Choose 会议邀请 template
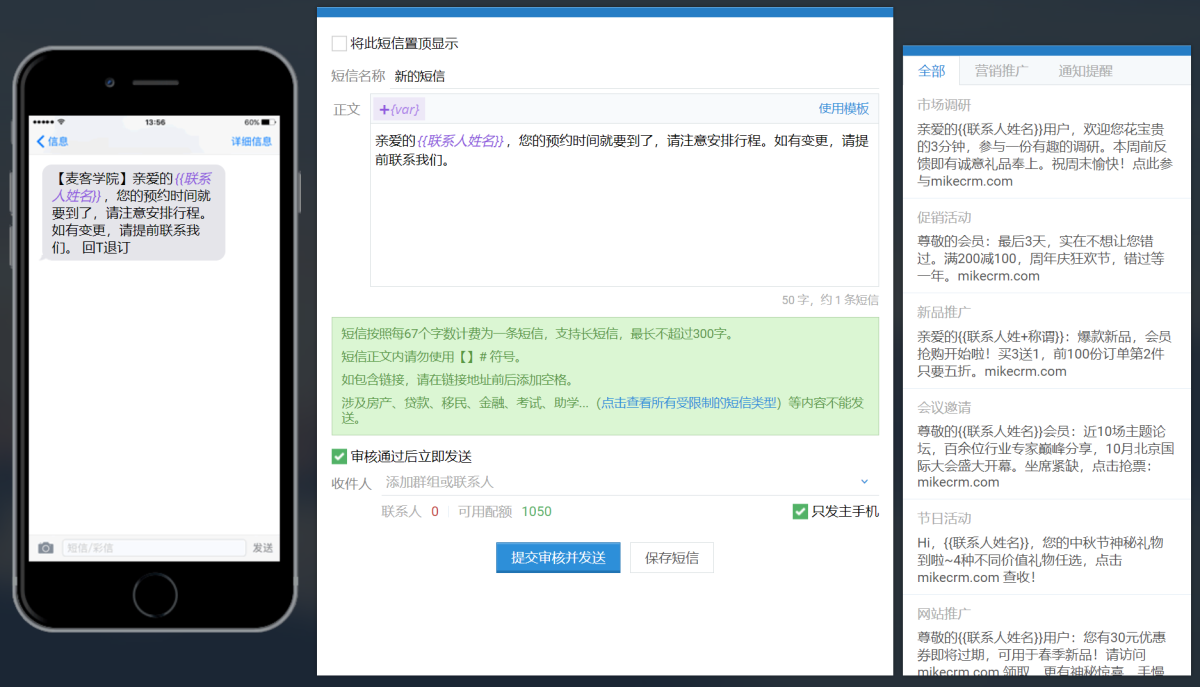The width and height of the screenshot is (1200, 687). click(1046, 444)
